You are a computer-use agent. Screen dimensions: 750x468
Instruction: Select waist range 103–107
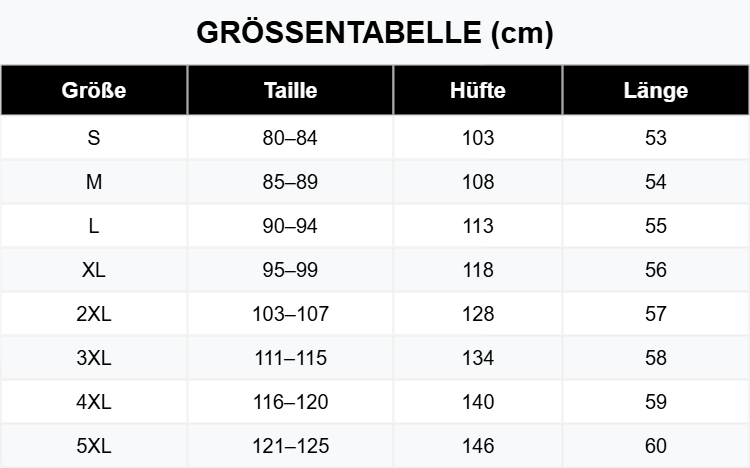tap(290, 314)
